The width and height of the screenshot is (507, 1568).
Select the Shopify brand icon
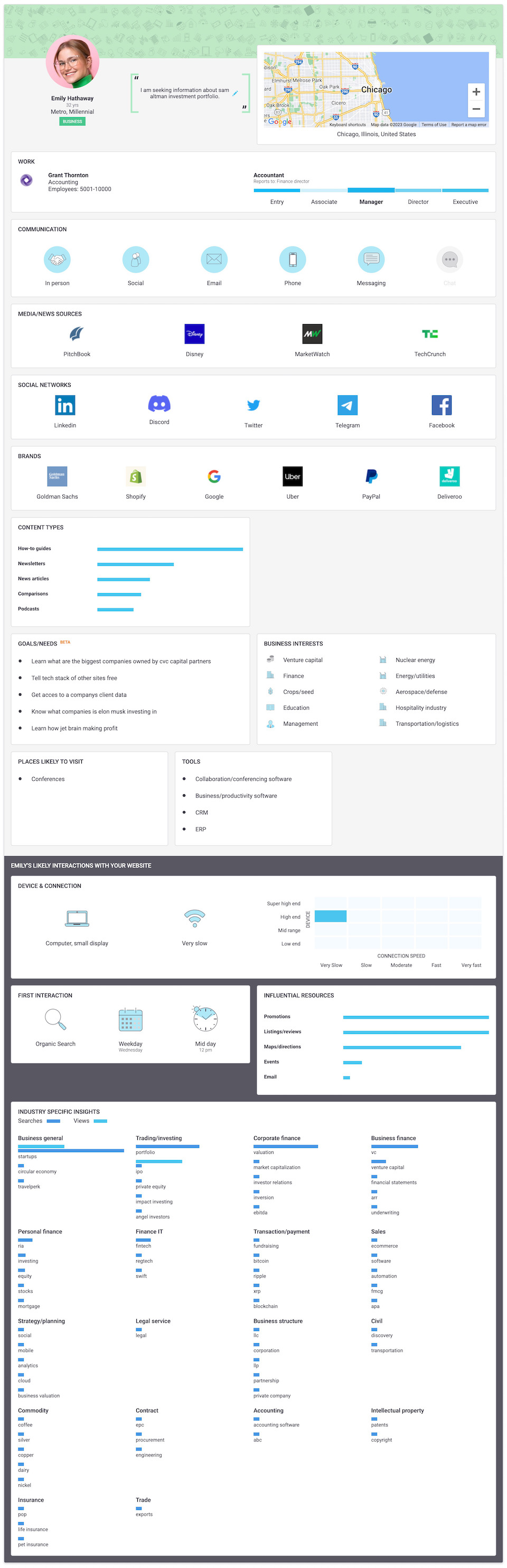pyautogui.click(x=135, y=477)
